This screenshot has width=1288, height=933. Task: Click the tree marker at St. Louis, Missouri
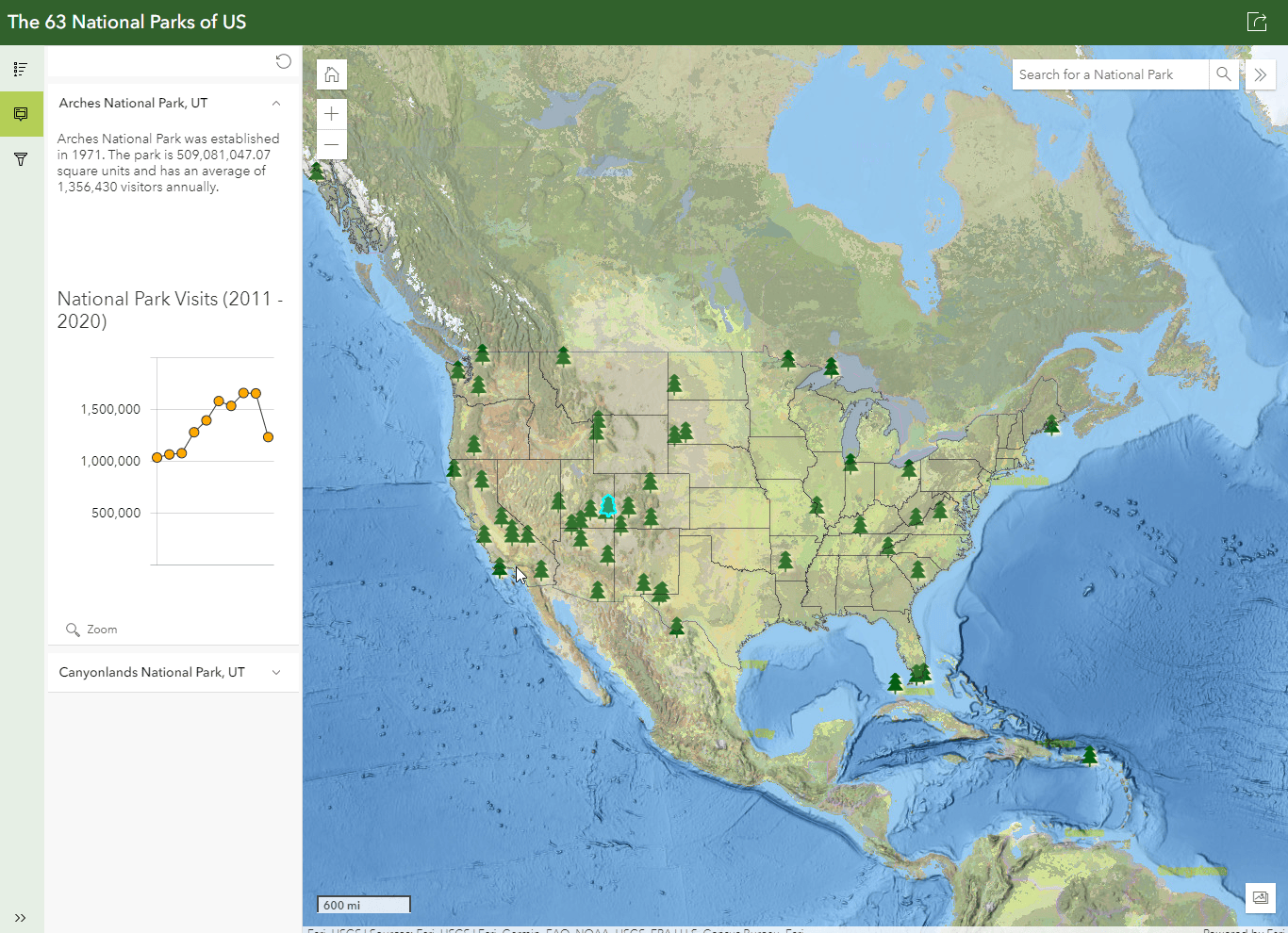817,506
